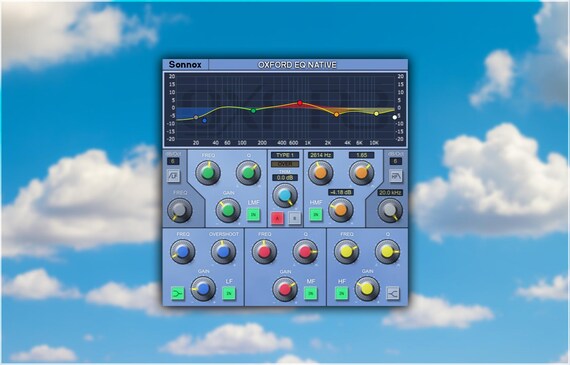The width and height of the screenshot is (570, 365).
Task: Click the orange HMF gain knob
Action: (341, 210)
